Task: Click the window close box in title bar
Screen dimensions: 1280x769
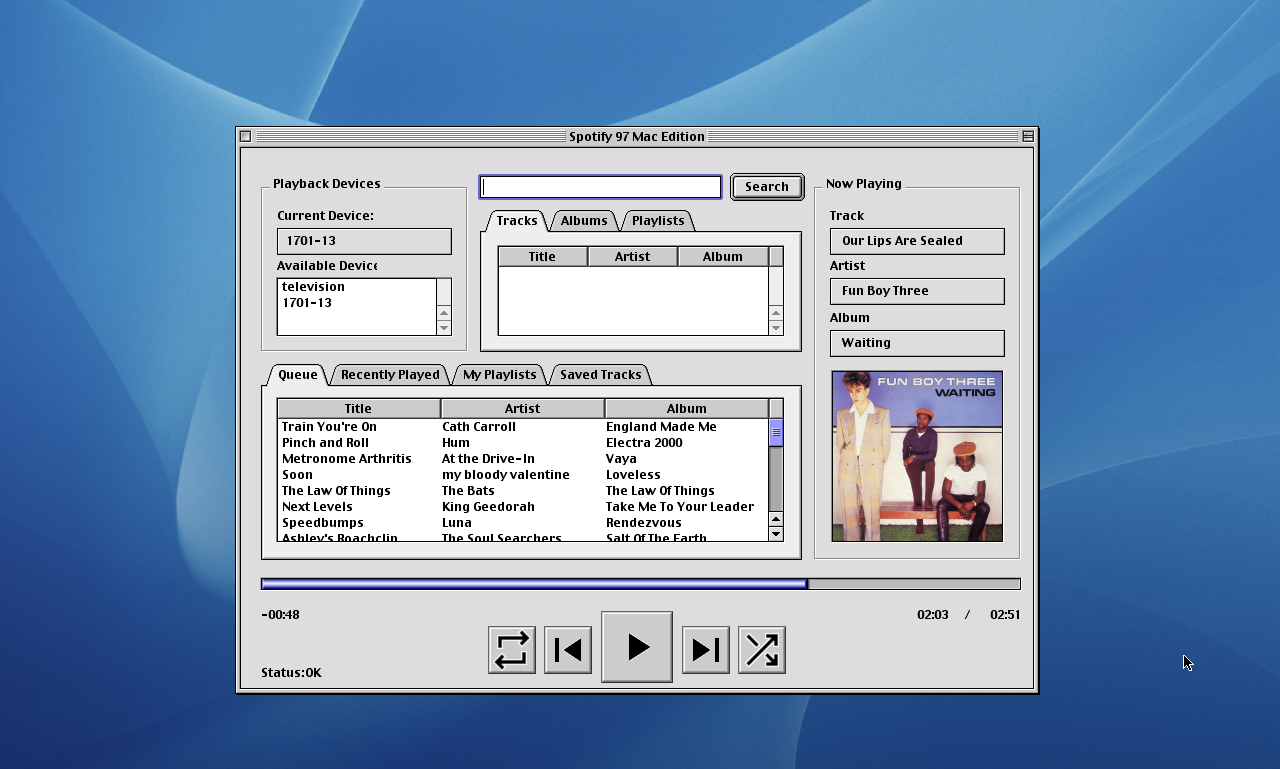Action: (x=245, y=137)
